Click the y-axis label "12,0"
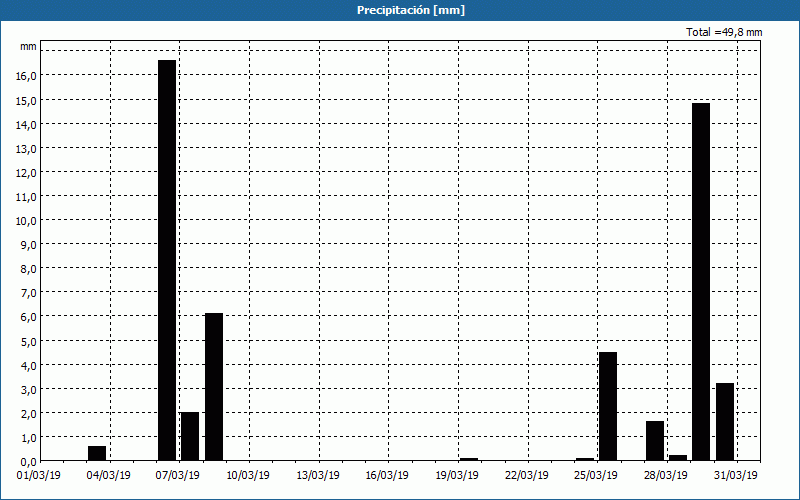 pos(26,172)
